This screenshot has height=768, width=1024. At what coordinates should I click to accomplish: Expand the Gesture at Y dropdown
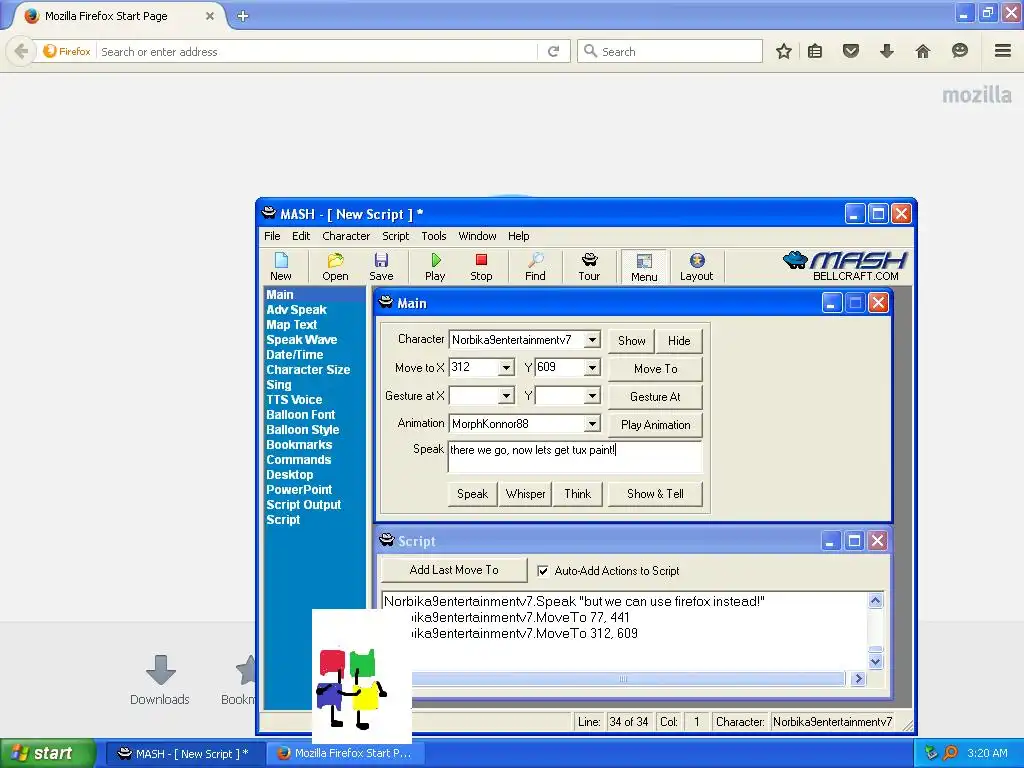coord(592,396)
